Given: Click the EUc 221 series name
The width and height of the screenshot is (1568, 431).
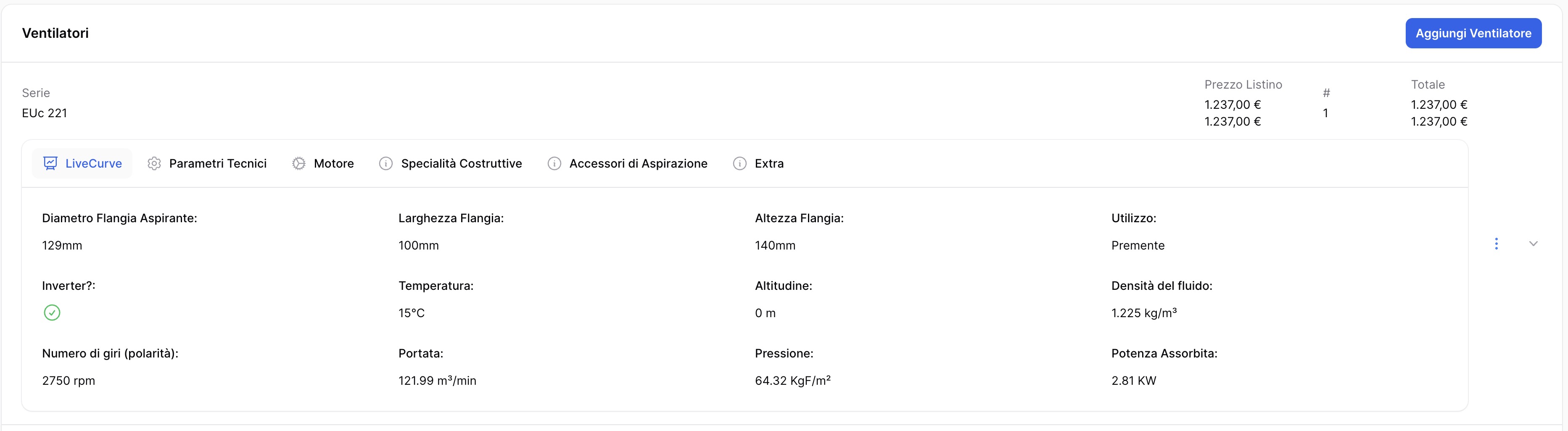Looking at the screenshot, I should pyautogui.click(x=45, y=113).
